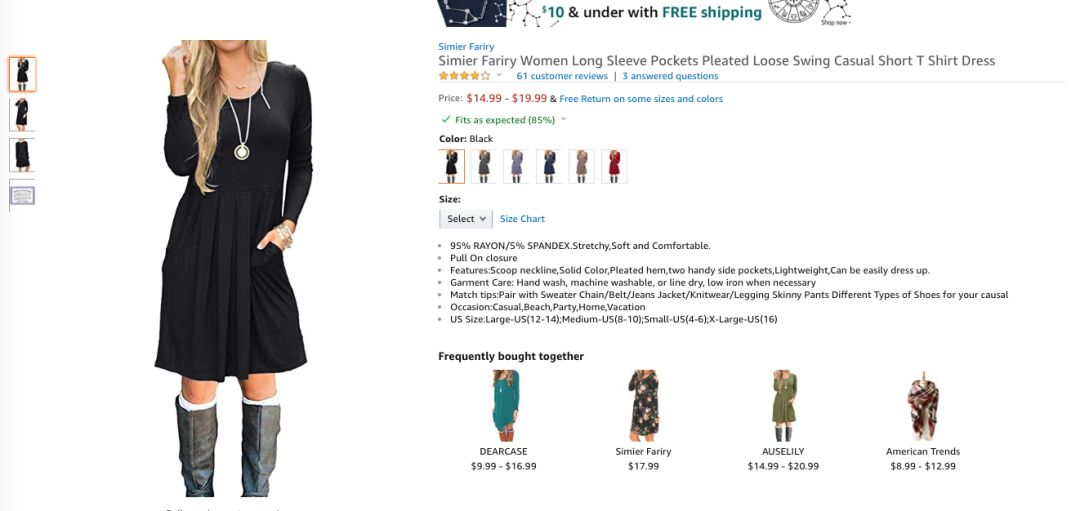Image resolution: width=1080 pixels, height=511 pixels.
Task: Read the 61 customer reviews
Action: (562, 76)
